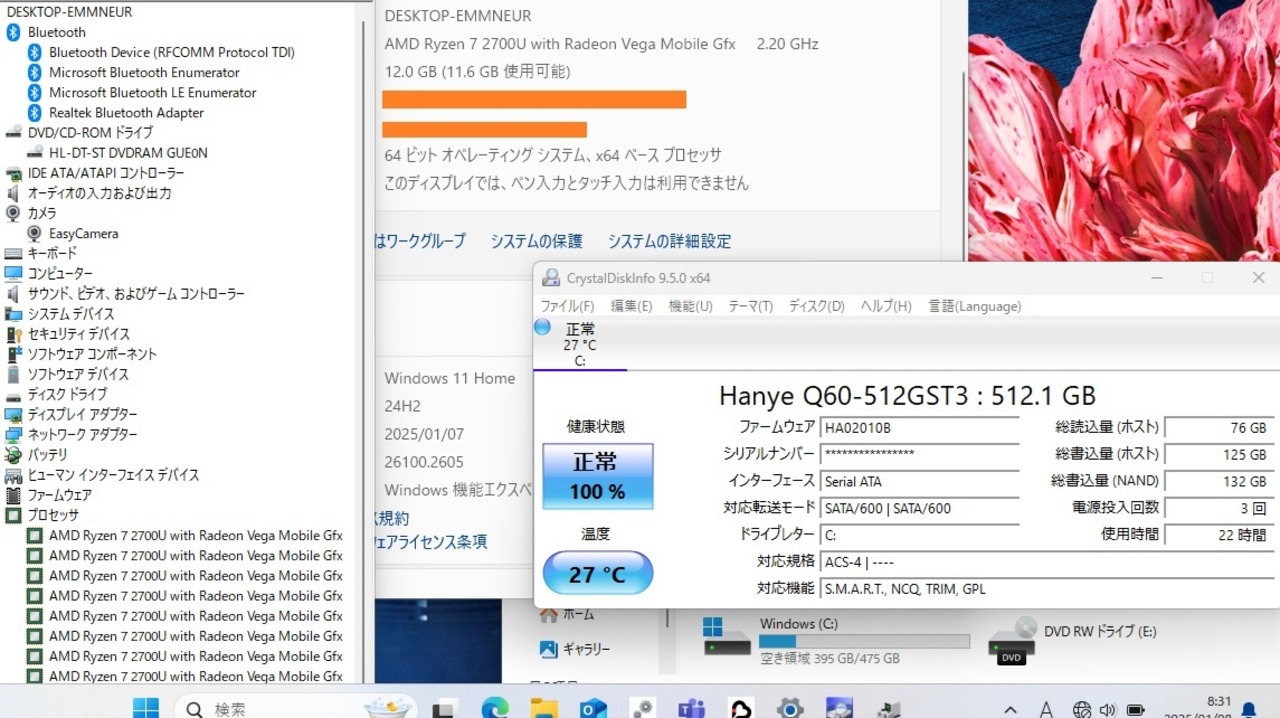This screenshot has width=1280, height=718.
Task: Click the サウンド、ビデオ、およびゲーム コントローラー icon
Action: (13, 294)
